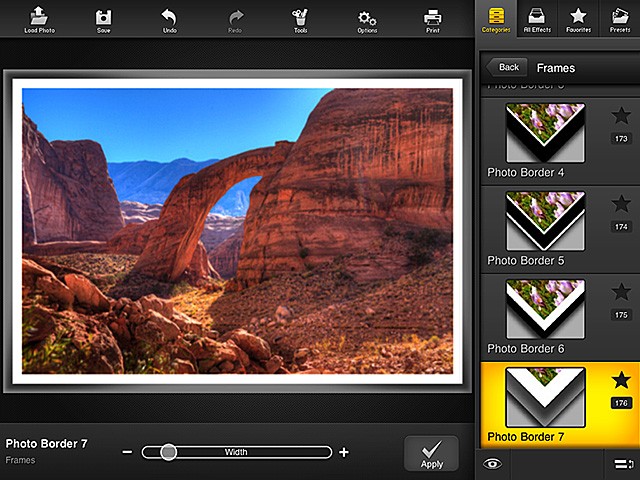Increase width with the plus button
640x480 pixels.
coord(344,452)
